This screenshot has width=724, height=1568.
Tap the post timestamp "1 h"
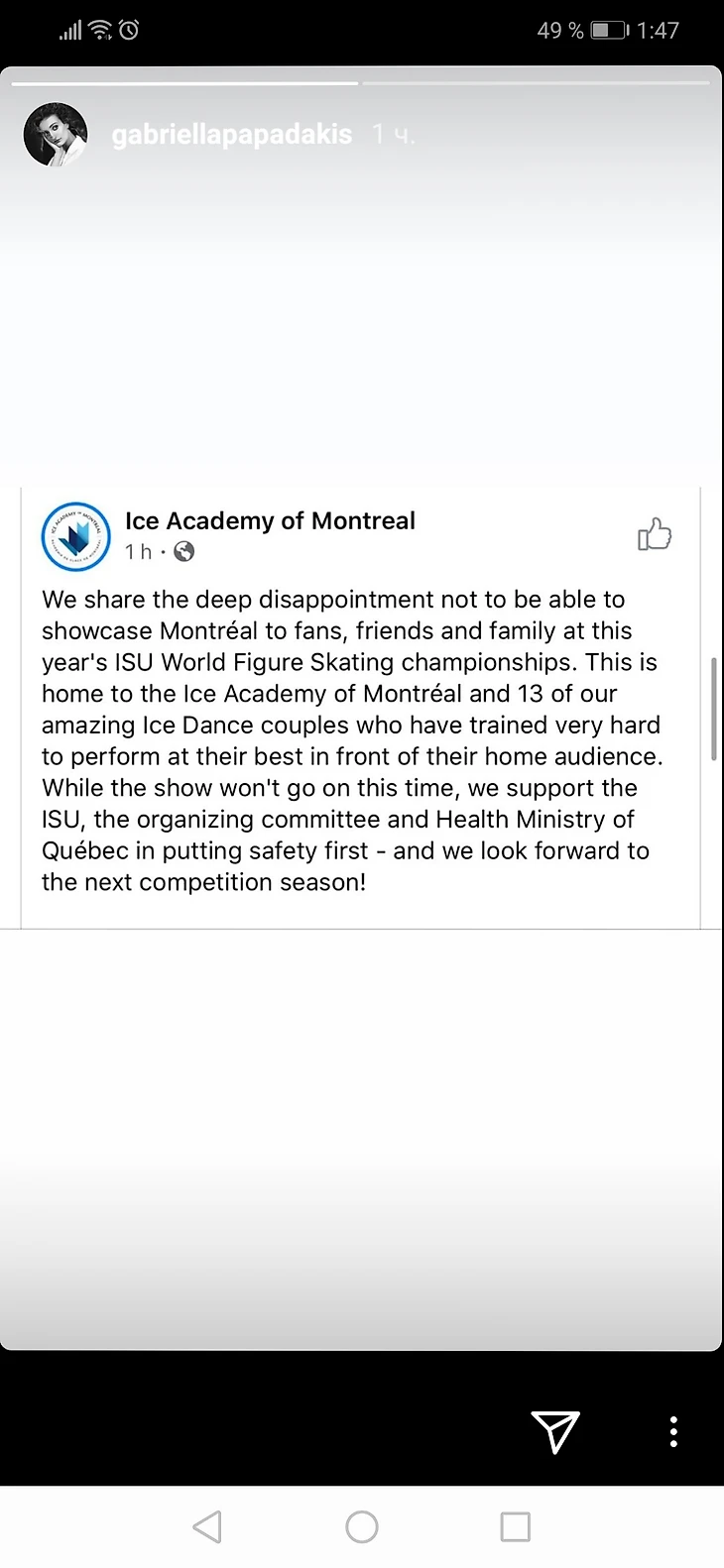point(139,552)
